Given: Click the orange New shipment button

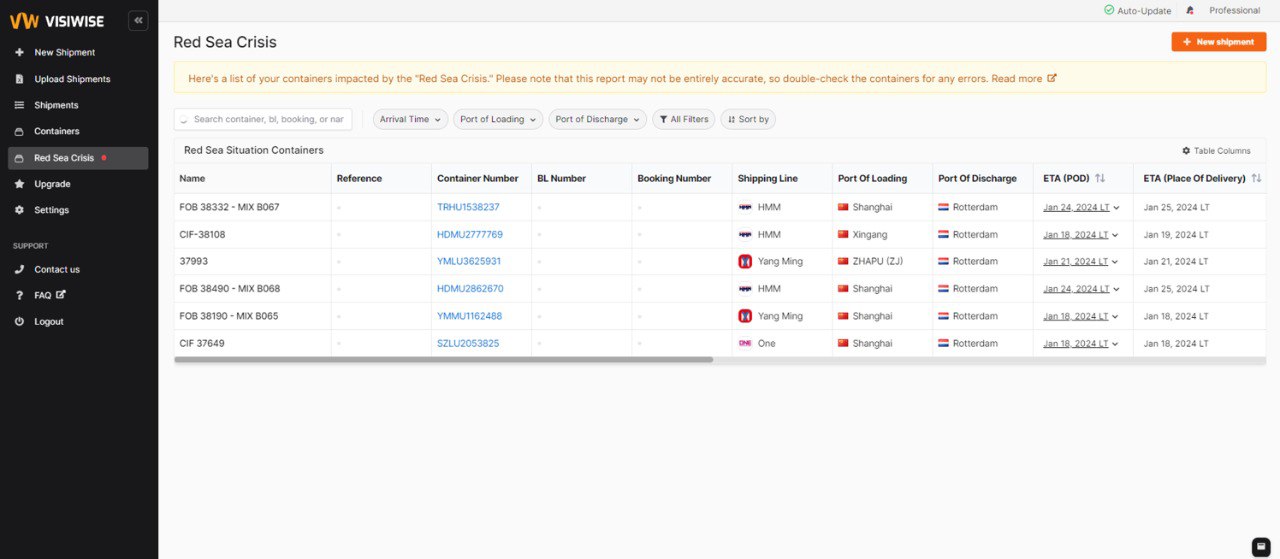Looking at the screenshot, I should pyautogui.click(x=1218, y=42).
